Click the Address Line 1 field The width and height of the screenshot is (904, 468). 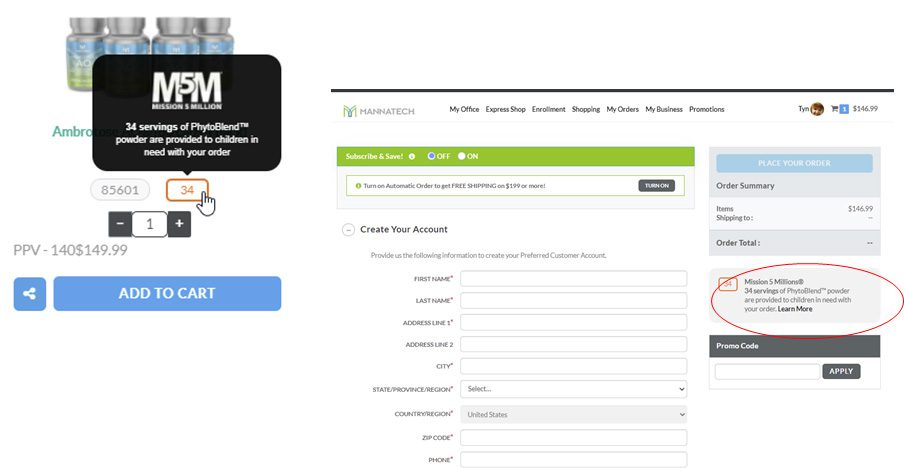click(574, 322)
